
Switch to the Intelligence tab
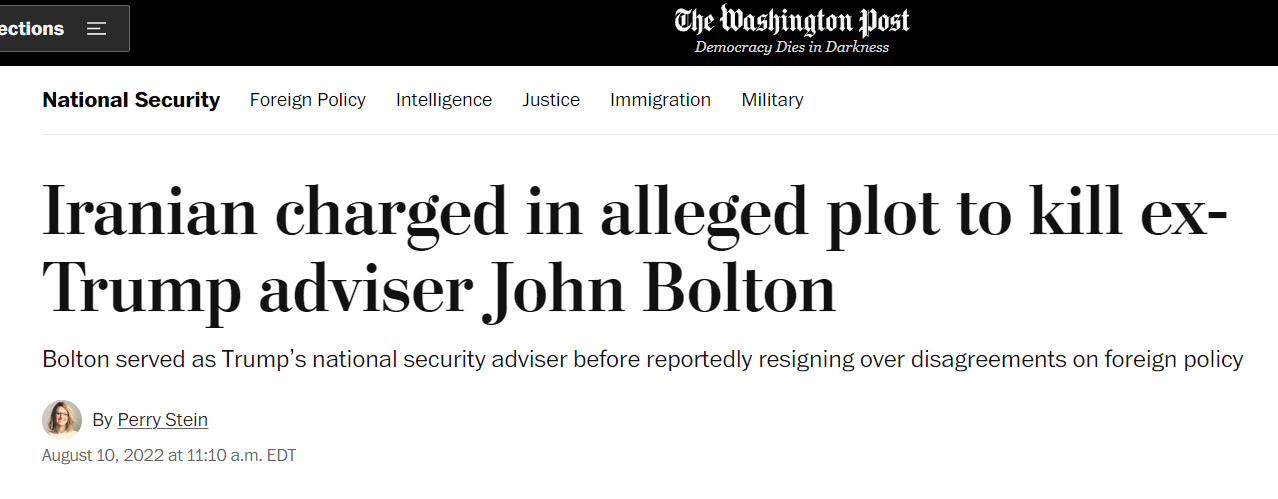(444, 100)
